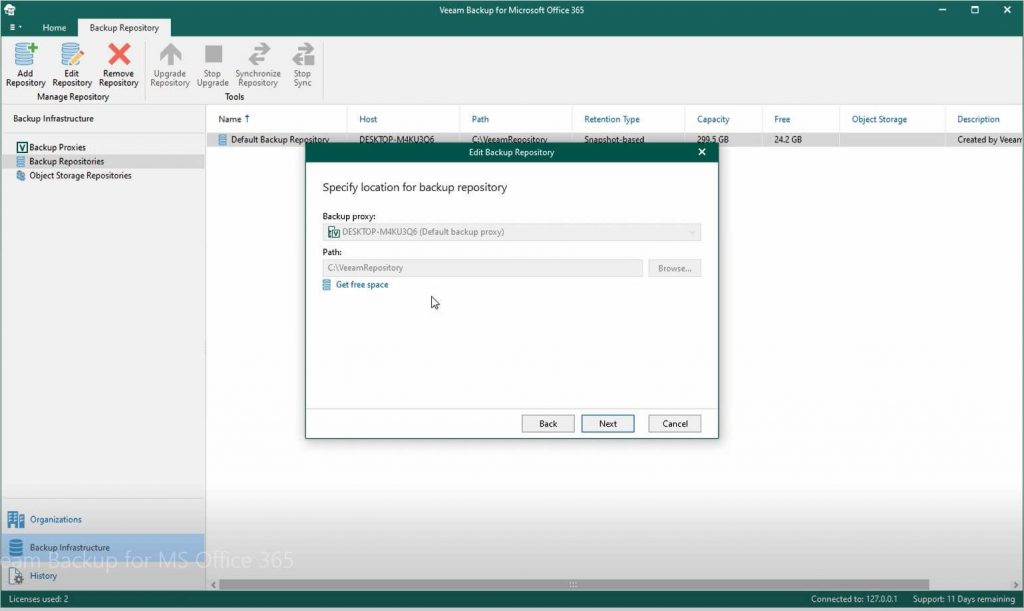Click the Get free space link
Screen dimensions: 1024x611
pos(362,285)
